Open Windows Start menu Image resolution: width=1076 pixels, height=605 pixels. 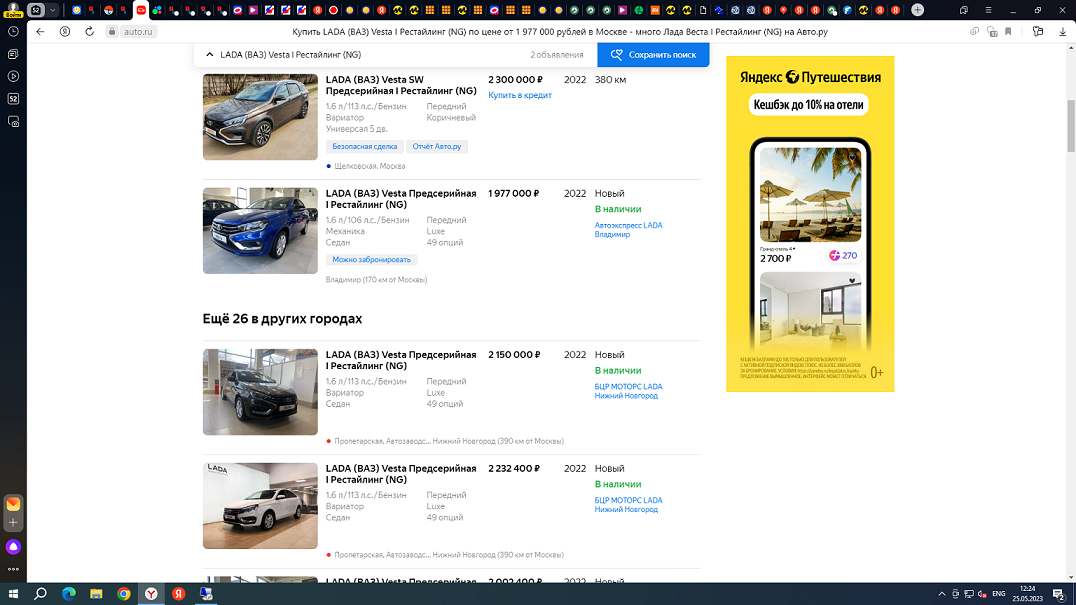pos(13,594)
